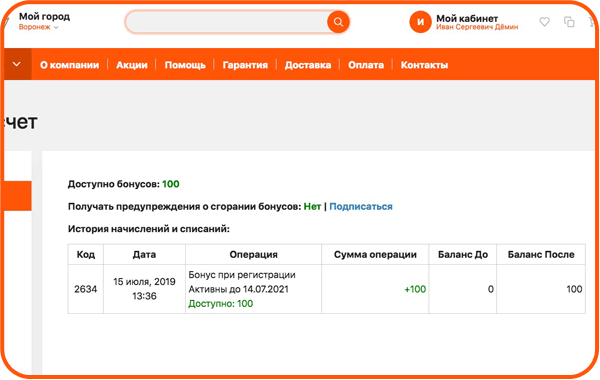Click the Операция column header
The width and height of the screenshot is (600, 380).
point(253,254)
